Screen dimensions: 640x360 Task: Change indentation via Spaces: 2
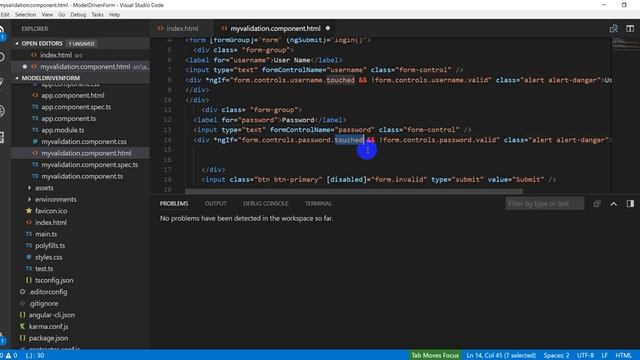point(556,355)
